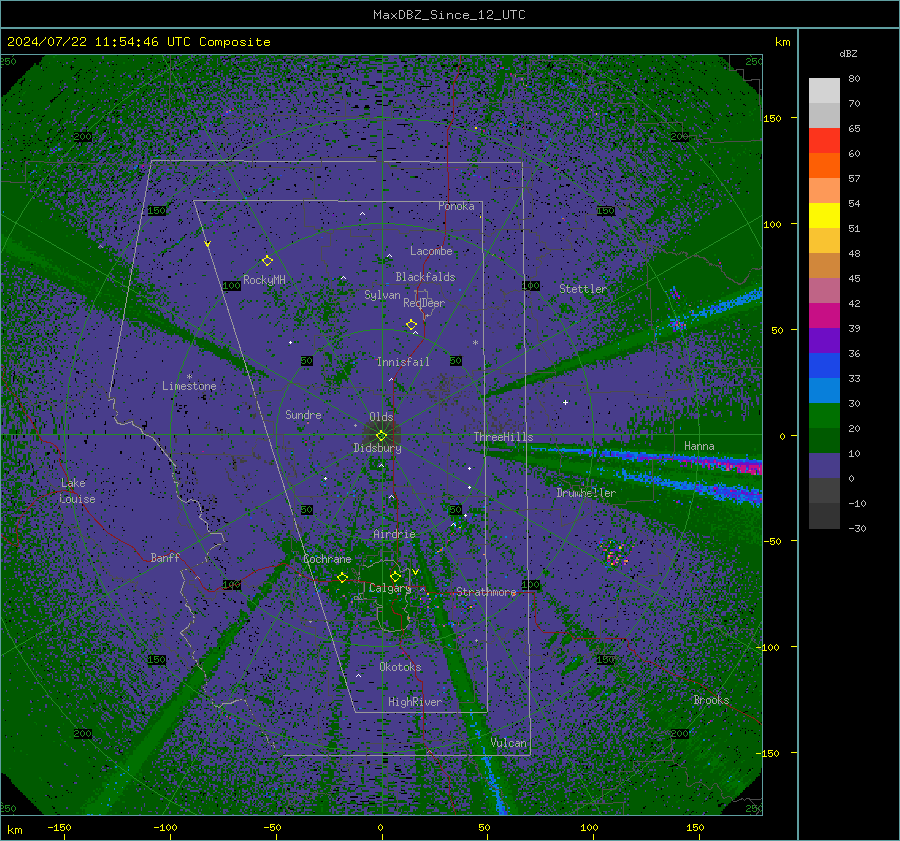Click the RockyMH label
The width and height of the screenshot is (900, 841).
[x=264, y=280]
